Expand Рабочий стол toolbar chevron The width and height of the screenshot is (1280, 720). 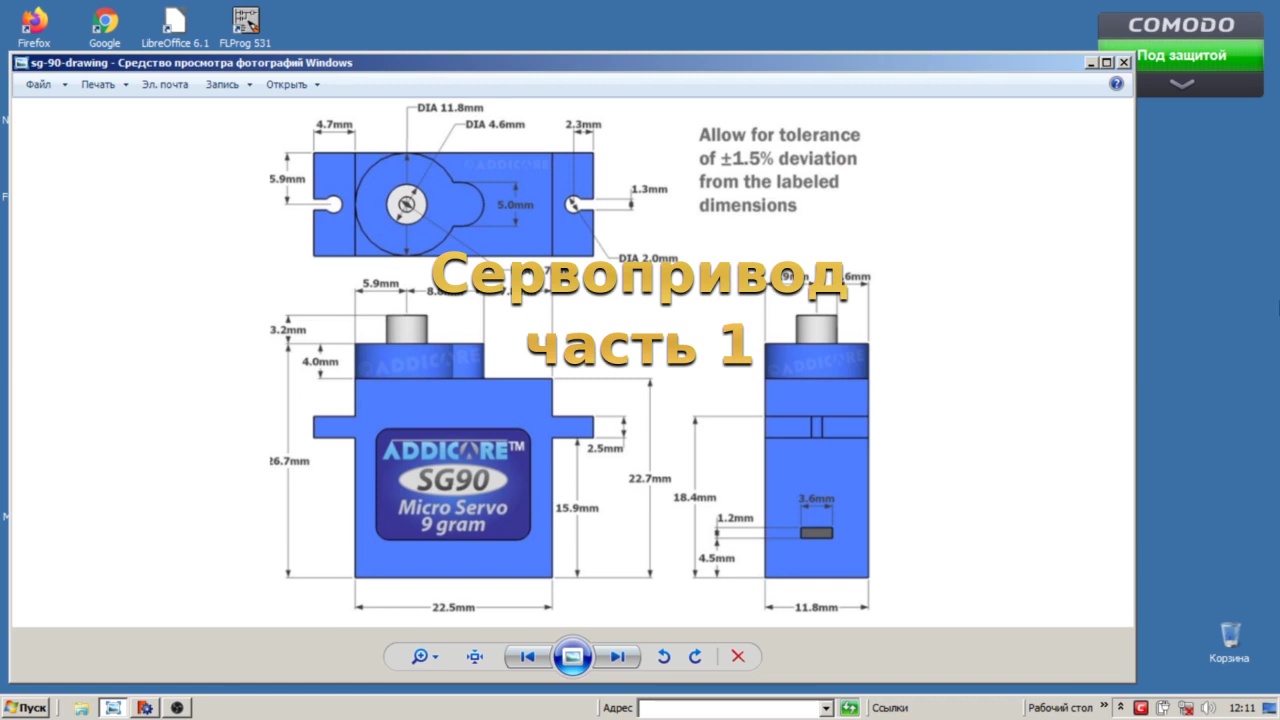point(1105,706)
